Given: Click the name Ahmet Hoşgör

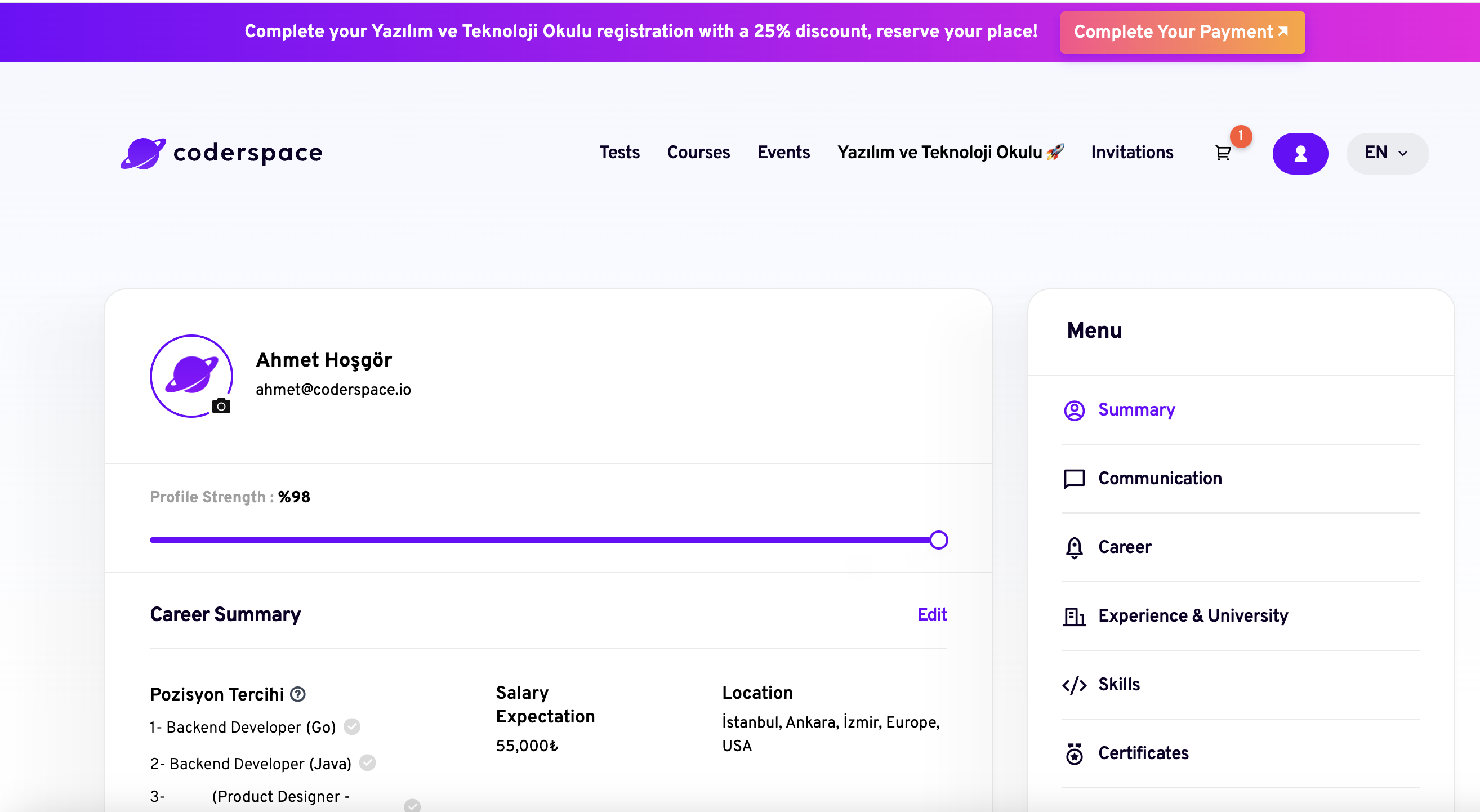Looking at the screenshot, I should (324, 360).
